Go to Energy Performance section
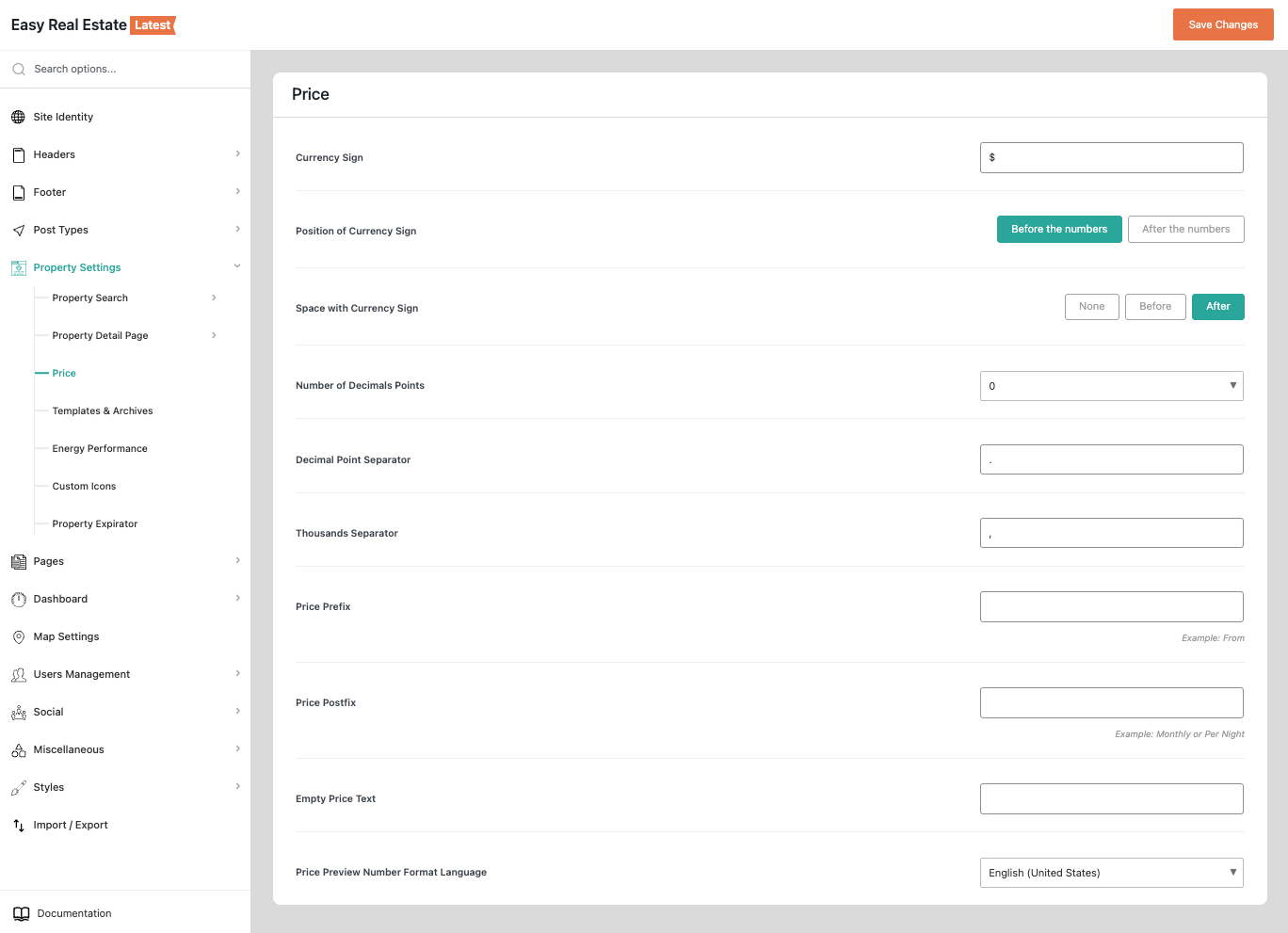Viewport: 1288px width, 933px height. click(x=100, y=448)
